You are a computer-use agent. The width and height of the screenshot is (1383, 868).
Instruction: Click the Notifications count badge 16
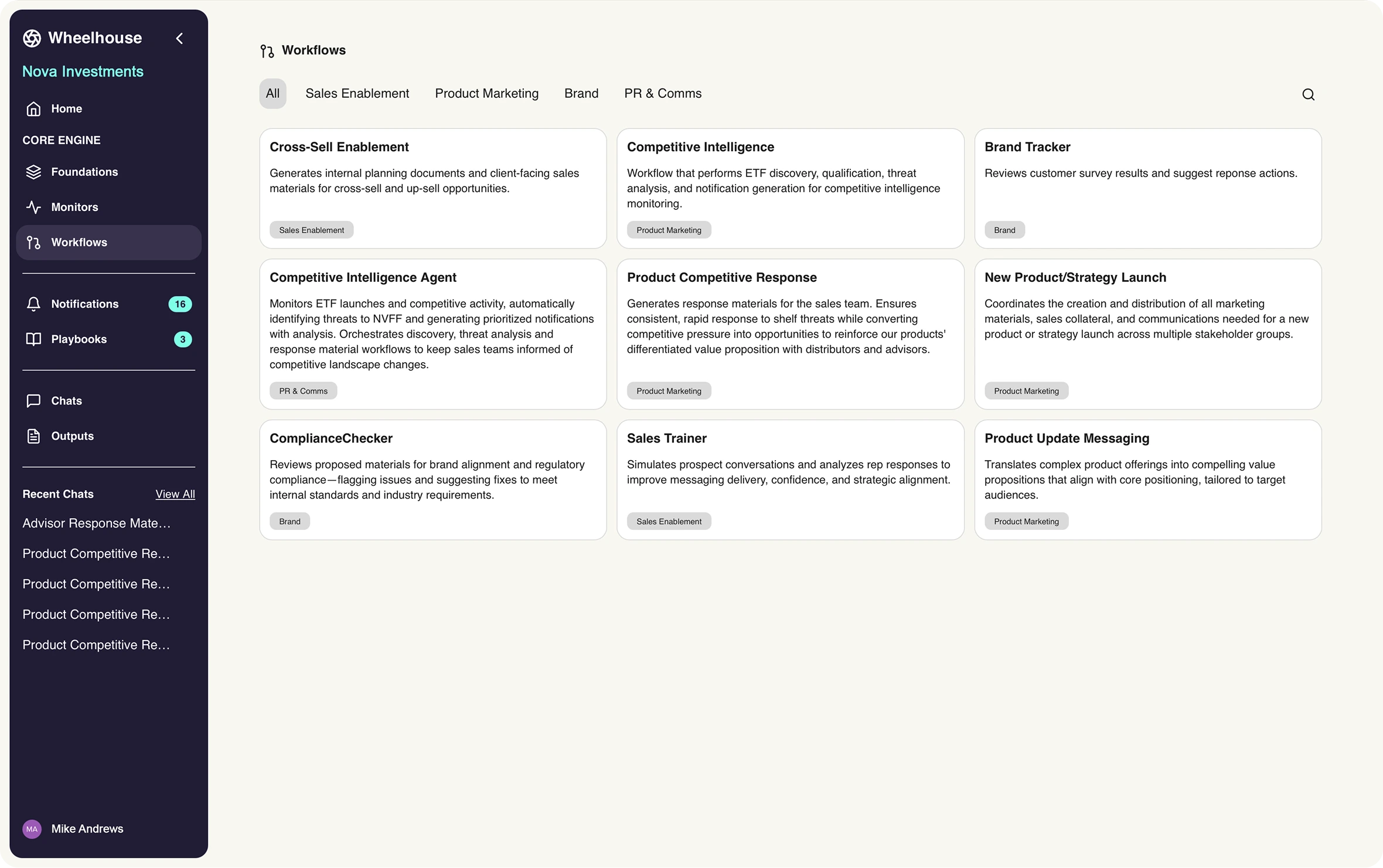[180, 304]
